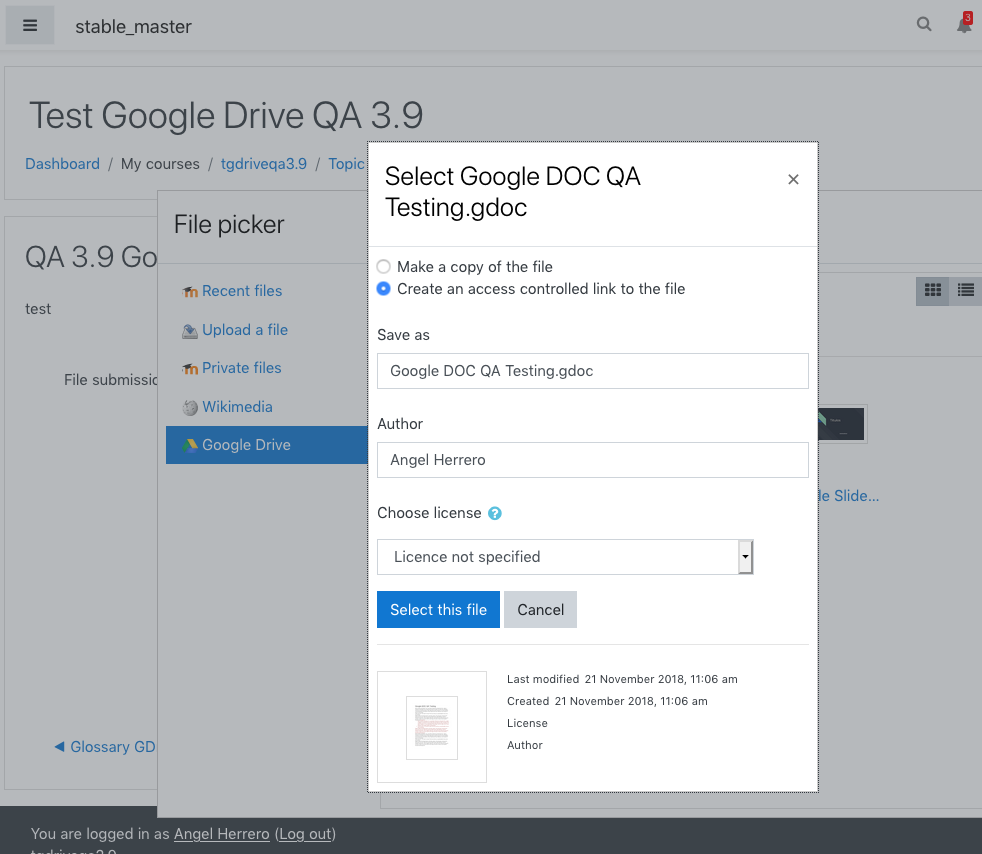The image size is (982, 854).
Task: Open Private files repository
Action: click(x=242, y=368)
